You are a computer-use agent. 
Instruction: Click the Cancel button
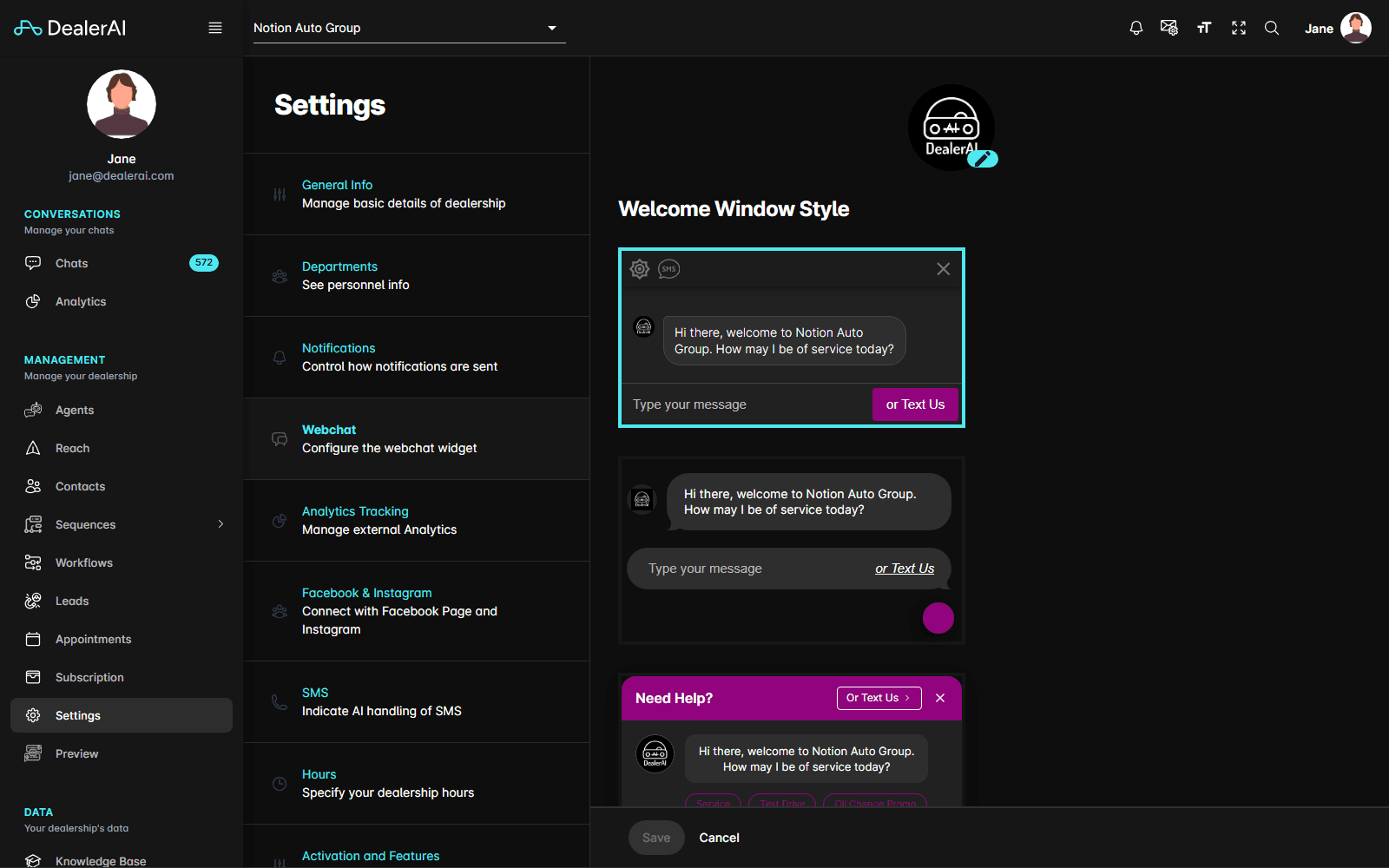click(720, 838)
